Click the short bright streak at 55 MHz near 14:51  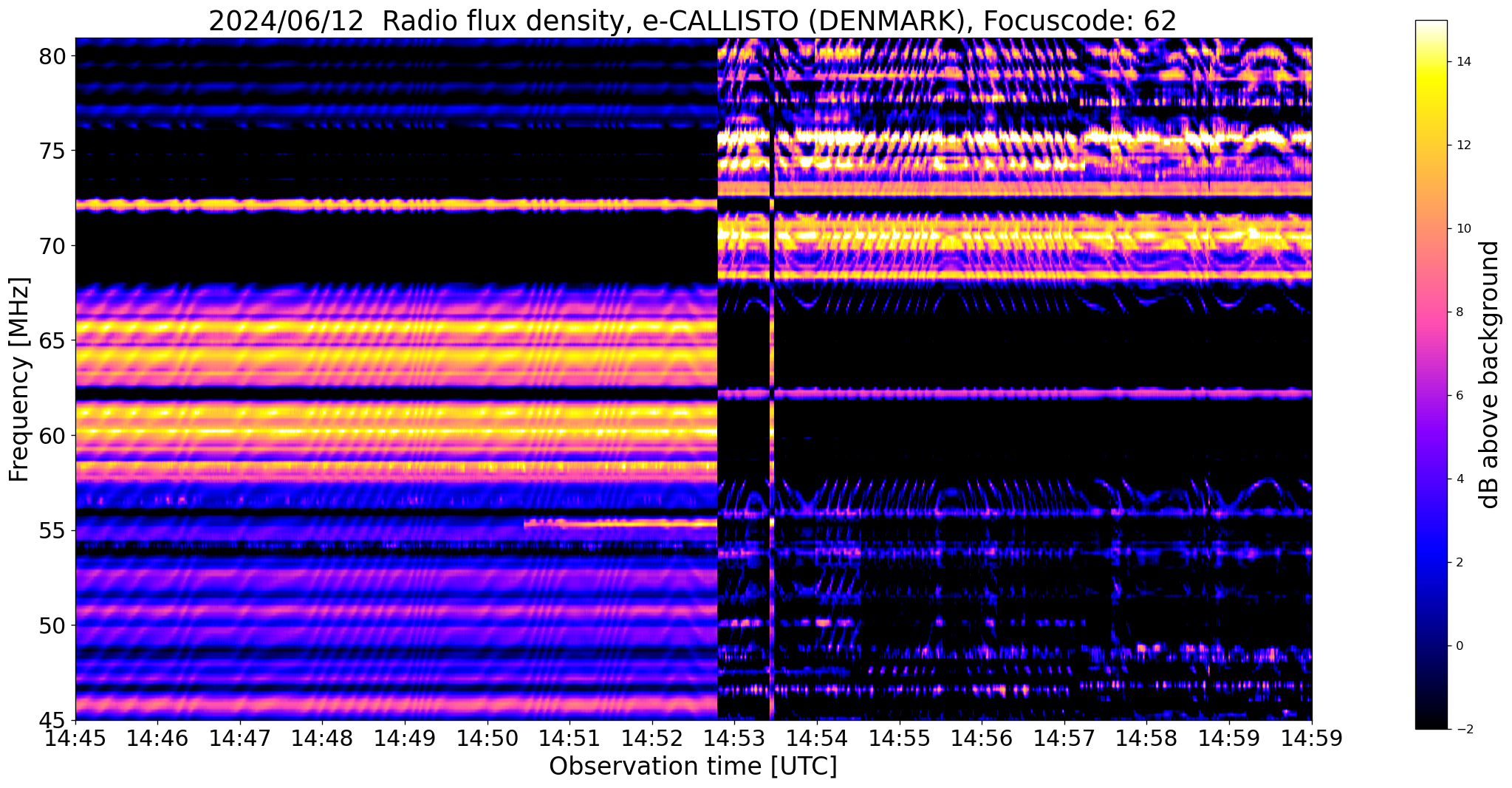click(620, 523)
